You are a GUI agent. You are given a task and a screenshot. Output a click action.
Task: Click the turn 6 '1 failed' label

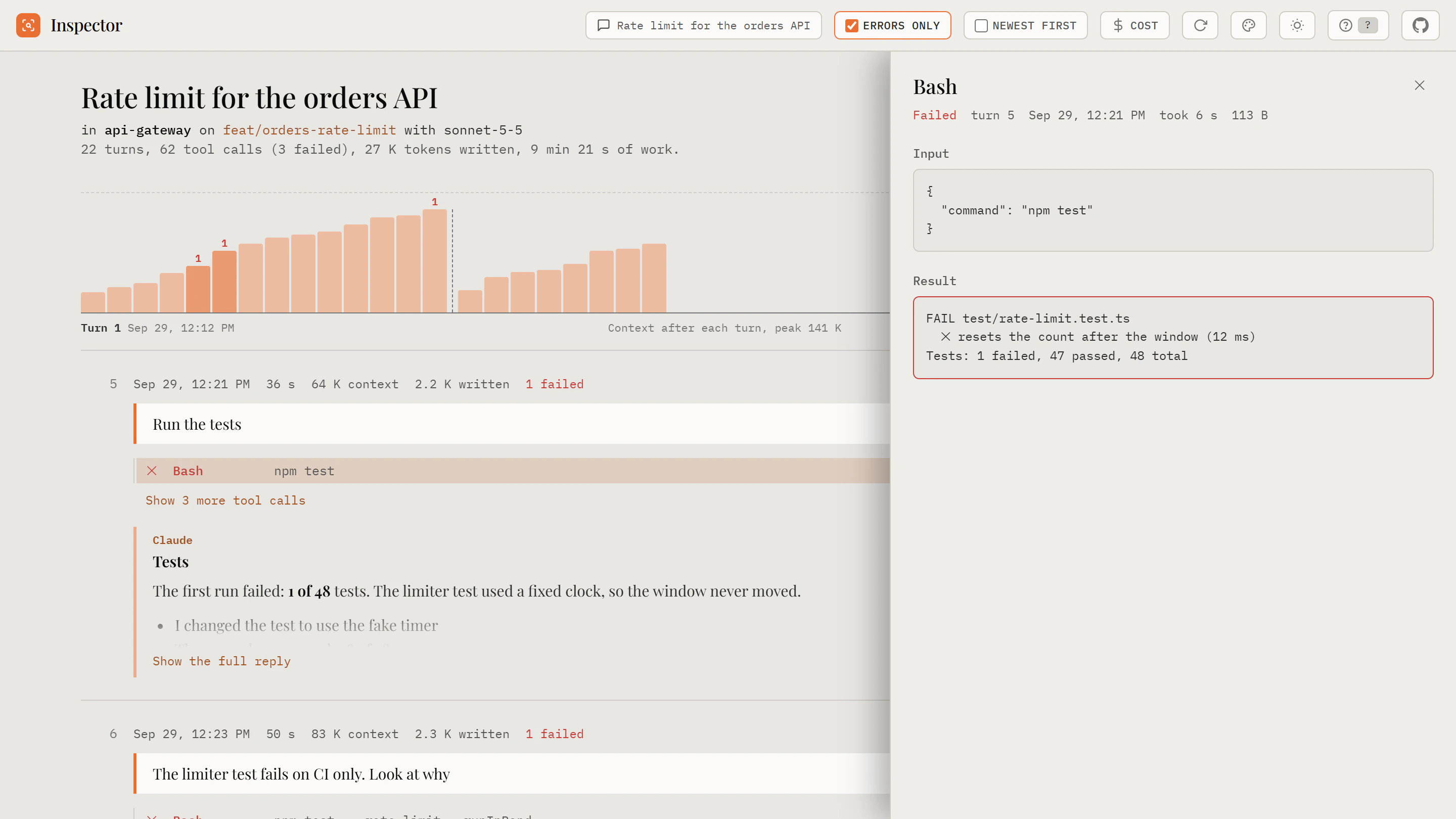coord(554,734)
